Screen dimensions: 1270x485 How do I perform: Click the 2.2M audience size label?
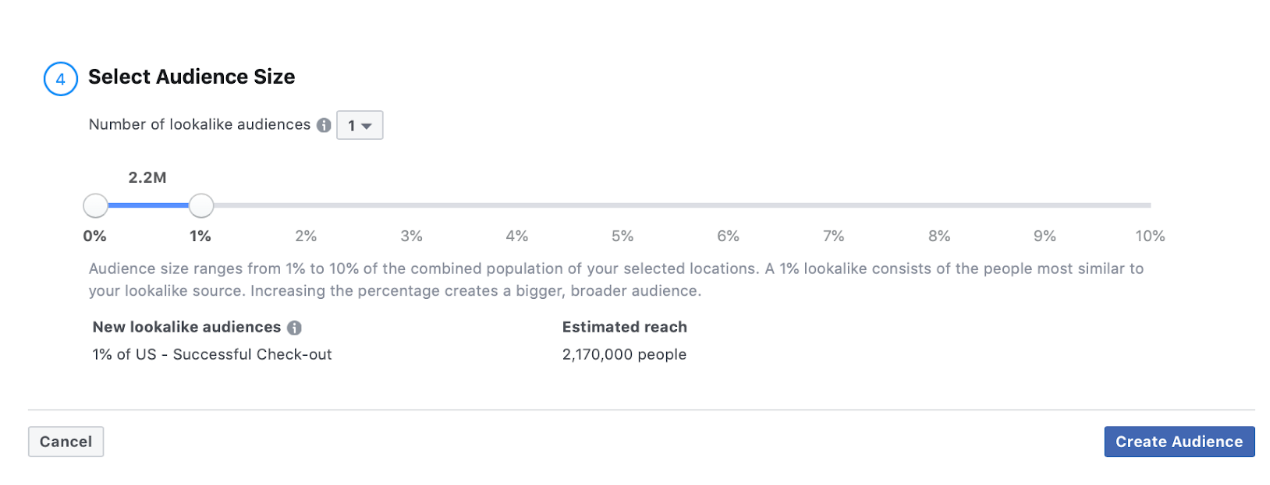coord(146,177)
